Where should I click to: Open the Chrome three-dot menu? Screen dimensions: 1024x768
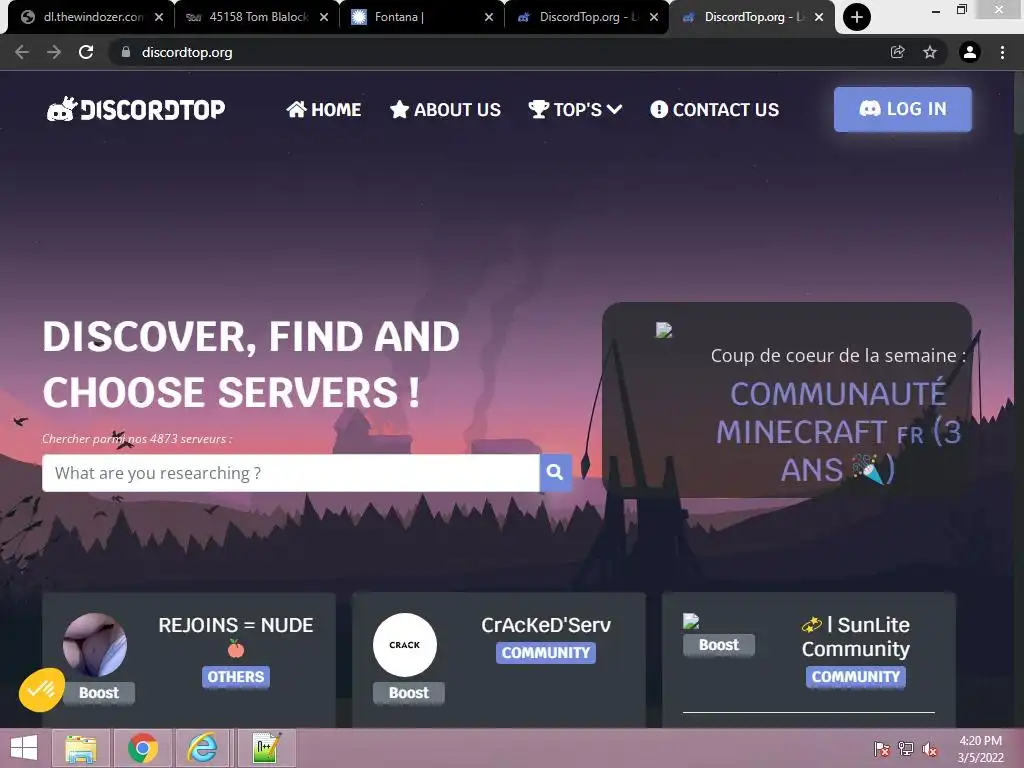tap(1002, 52)
